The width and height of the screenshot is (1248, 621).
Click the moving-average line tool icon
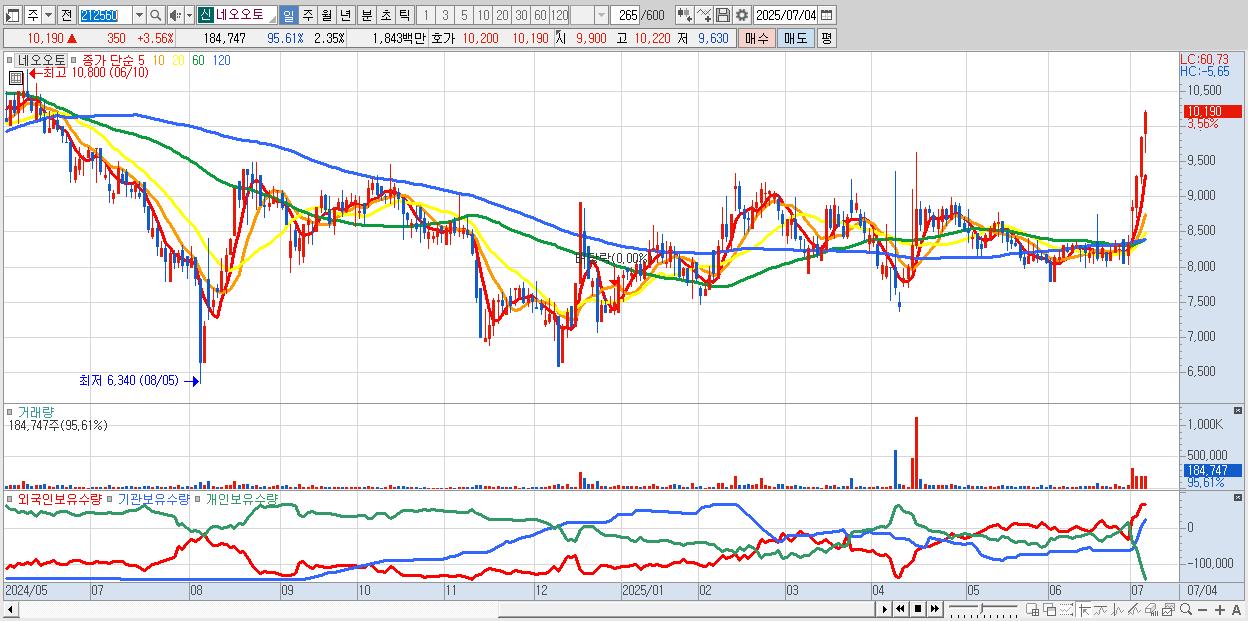[x=1101, y=610]
